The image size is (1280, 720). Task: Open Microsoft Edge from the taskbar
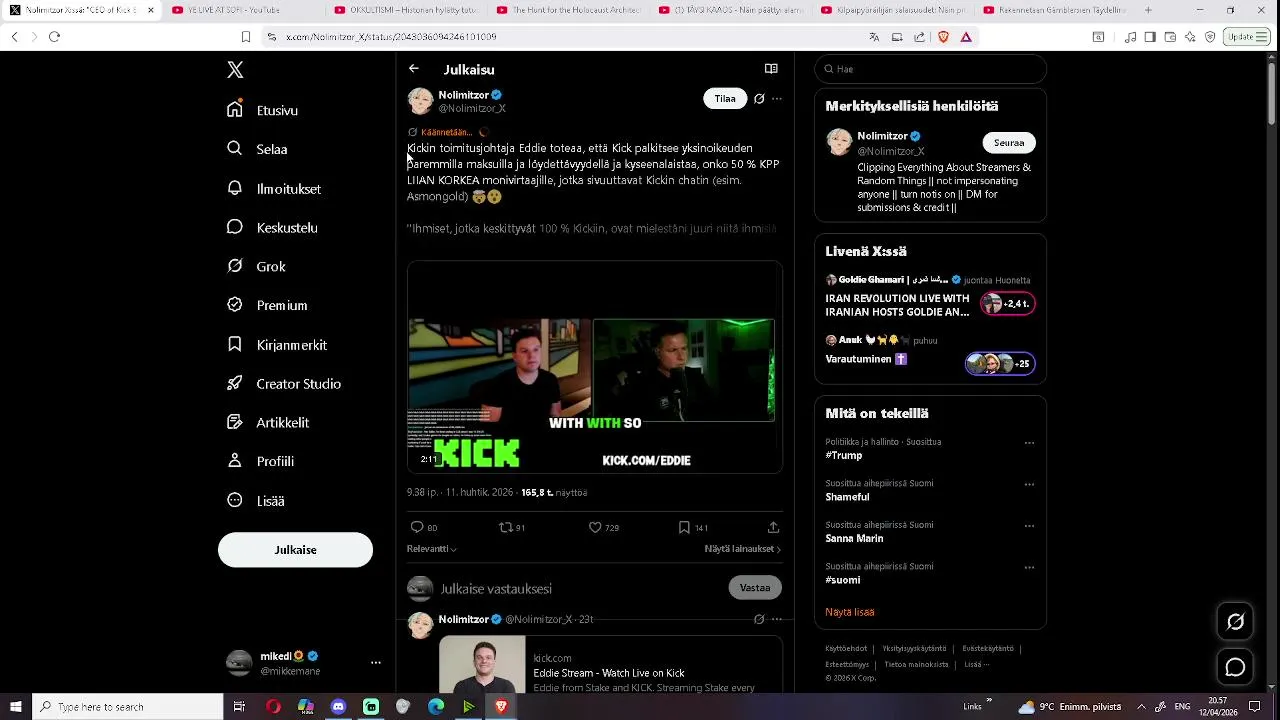pos(436,707)
